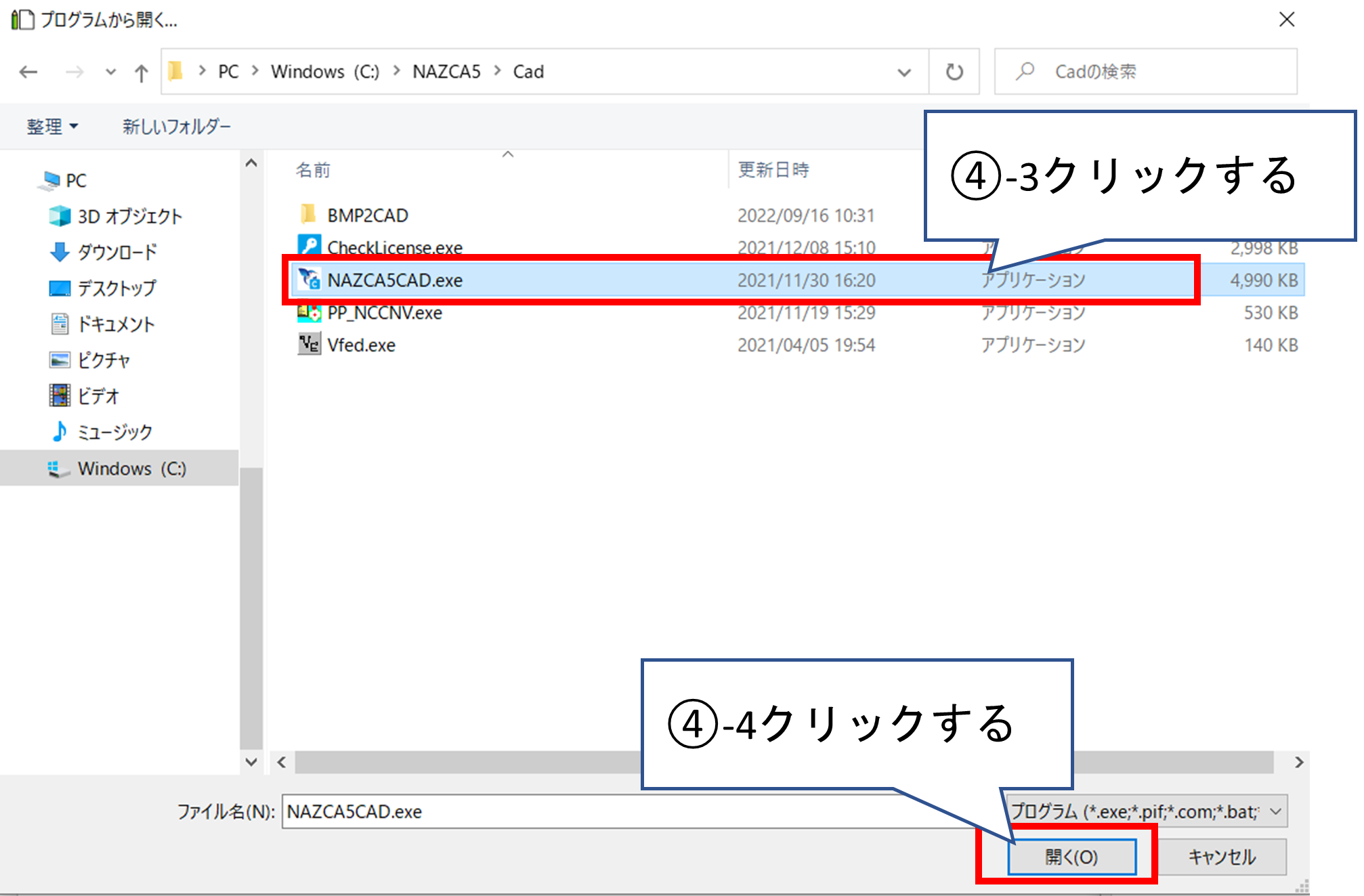Screen dimensions: 1364x896
Task: Click the PC computer icon
Action: pyautogui.click(x=51, y=181)
